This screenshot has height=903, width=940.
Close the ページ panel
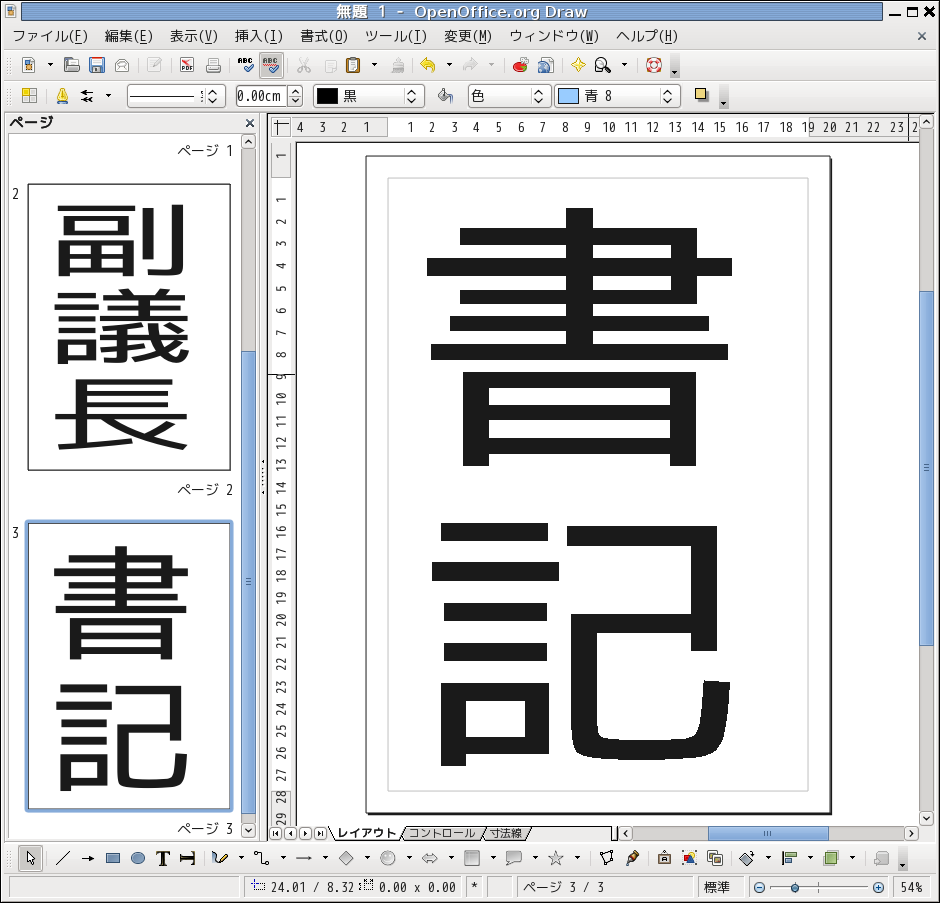[250, 123]
